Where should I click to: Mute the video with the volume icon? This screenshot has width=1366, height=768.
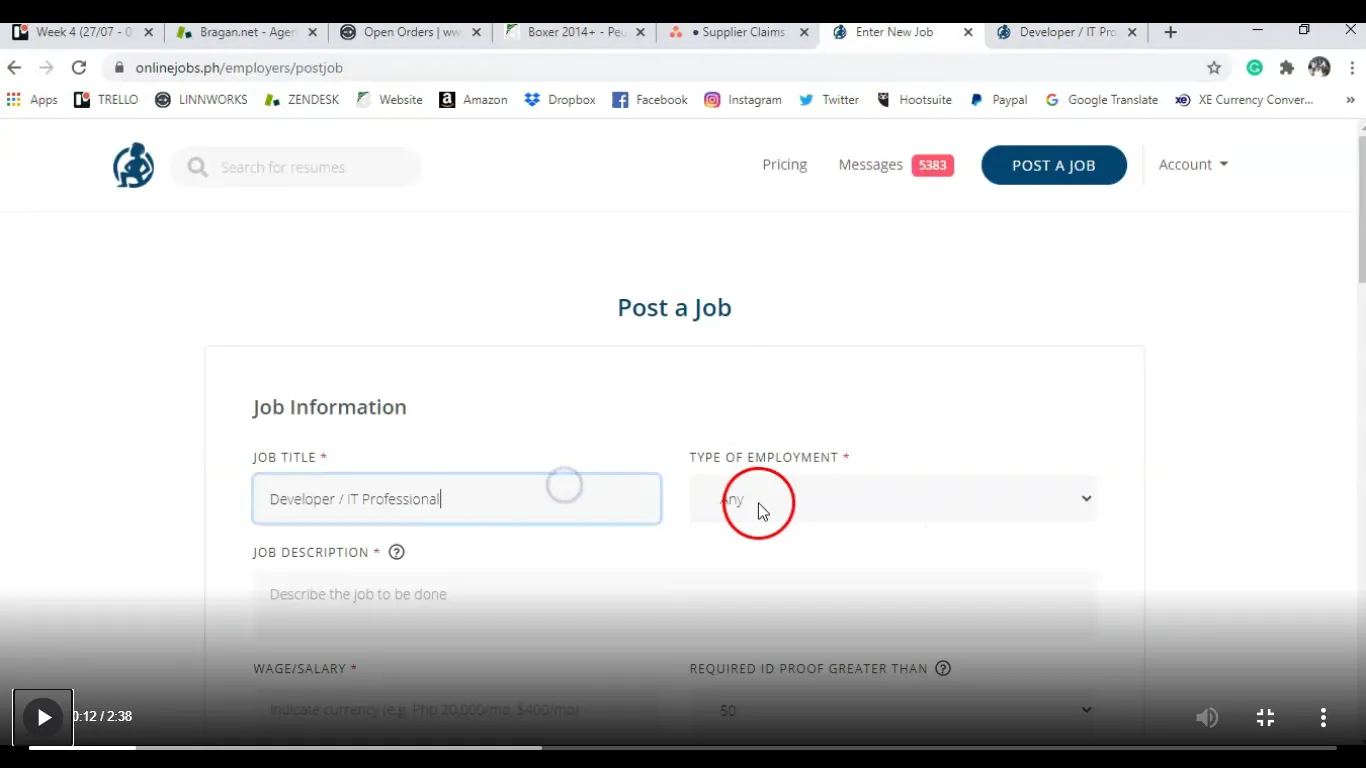coord(1207,717)
